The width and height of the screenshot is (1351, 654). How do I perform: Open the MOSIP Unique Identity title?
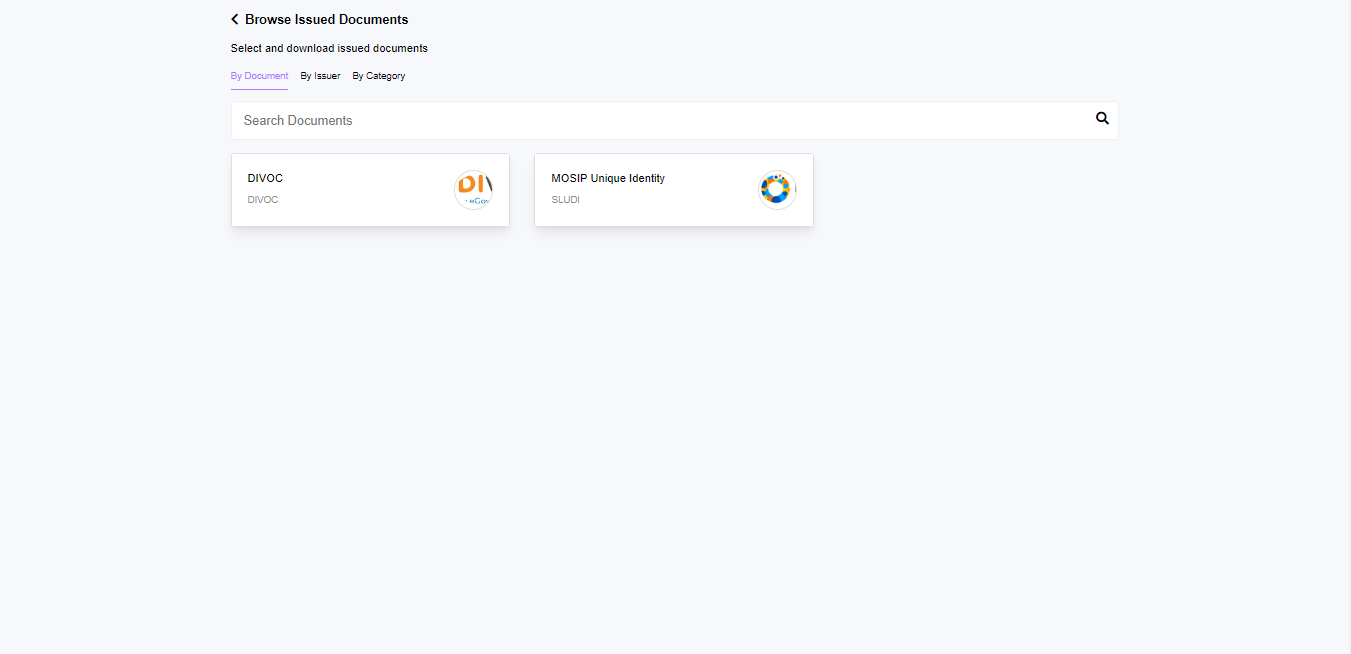tap(607, 178)
